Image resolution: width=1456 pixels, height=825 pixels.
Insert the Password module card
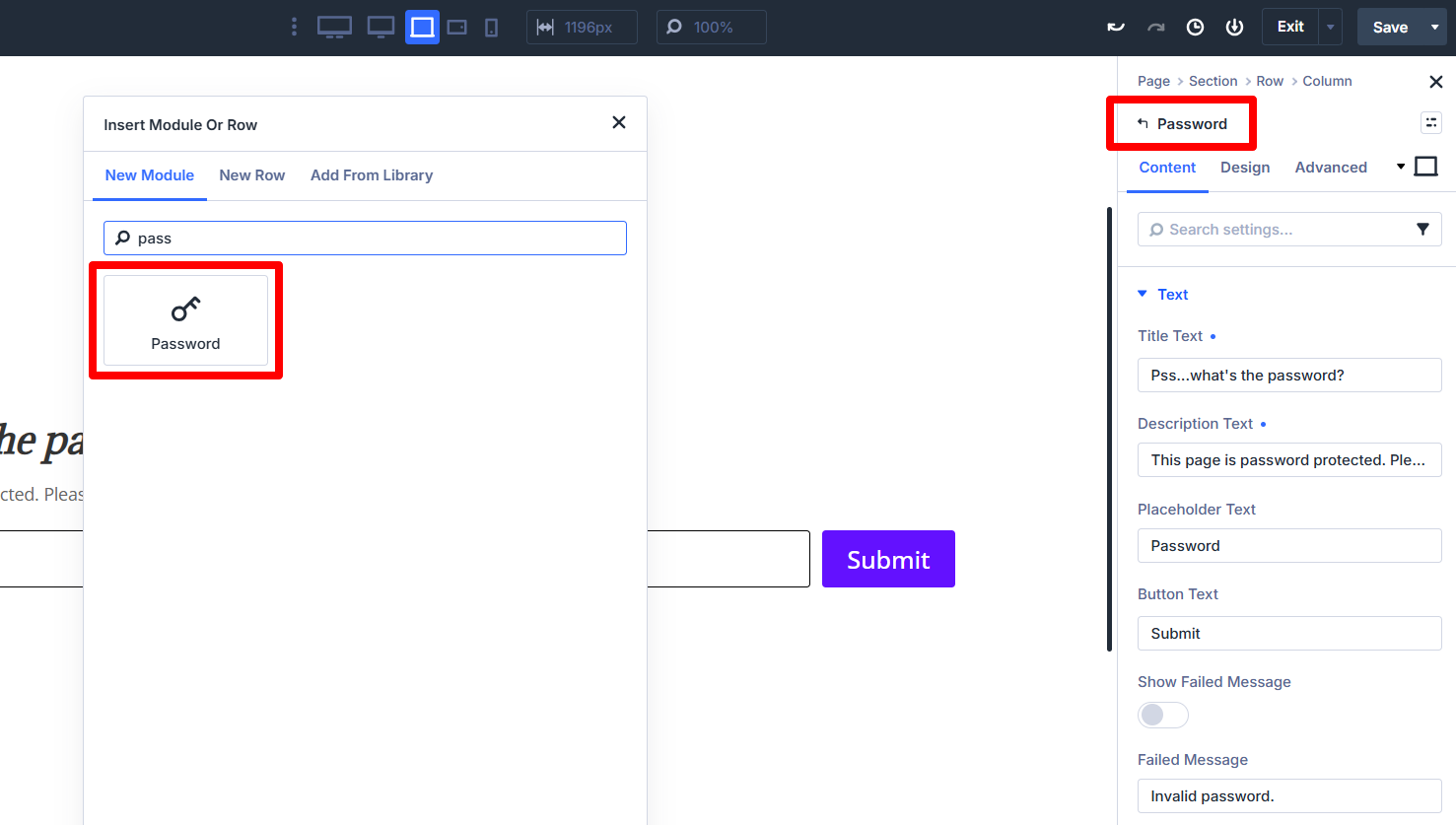pyautogui.click(x=185, y=320)
